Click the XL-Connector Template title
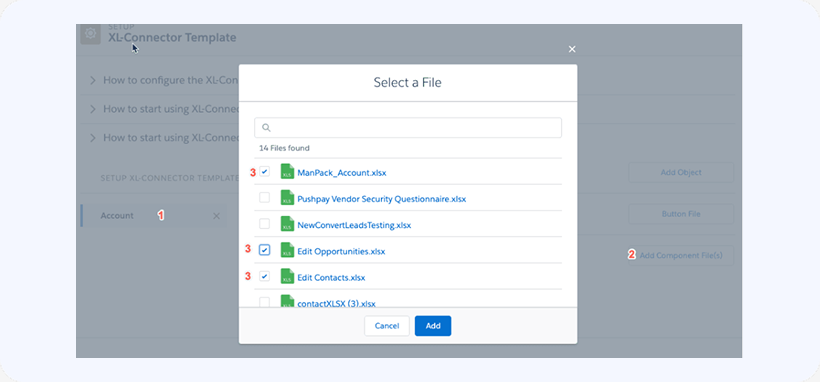Screen dimensions: 820x382 172,38
